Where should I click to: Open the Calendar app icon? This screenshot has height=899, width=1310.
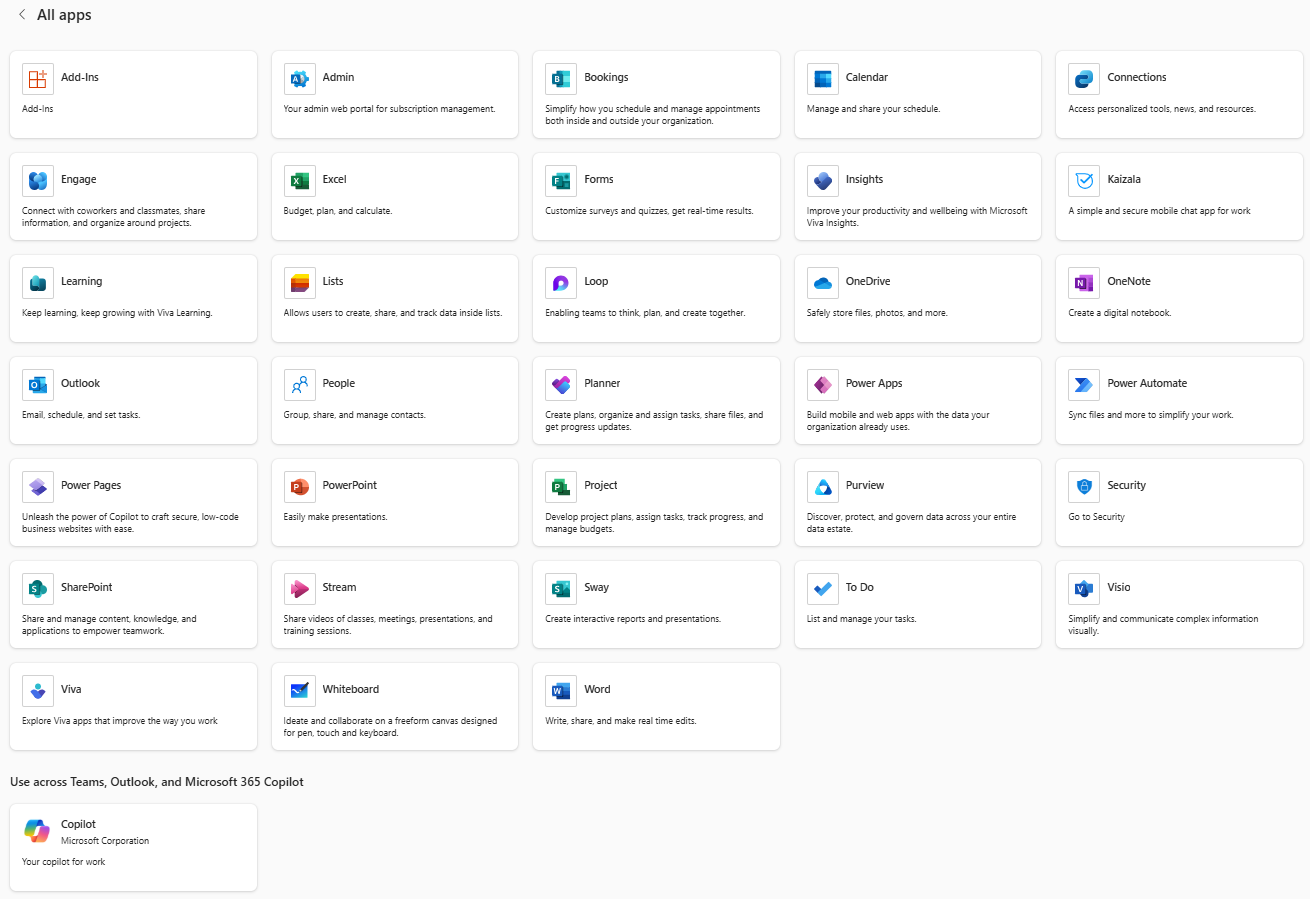823,79
